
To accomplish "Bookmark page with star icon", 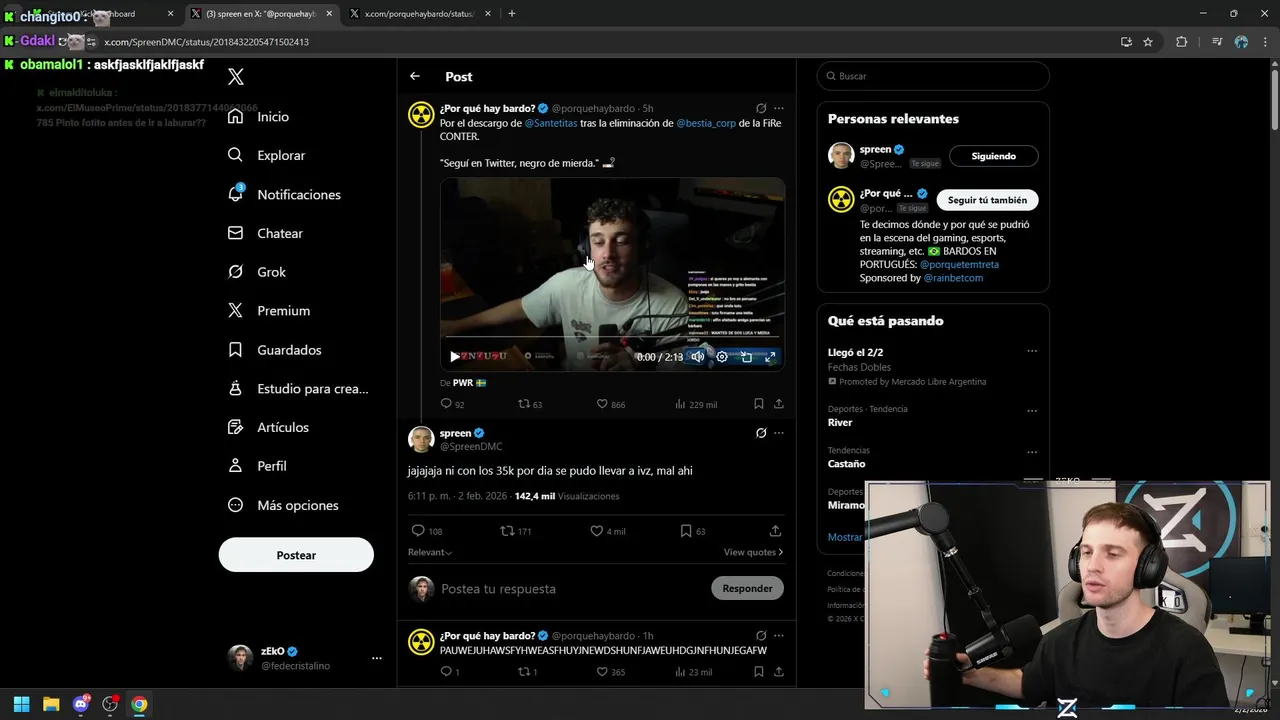I will coord(1148,42).
